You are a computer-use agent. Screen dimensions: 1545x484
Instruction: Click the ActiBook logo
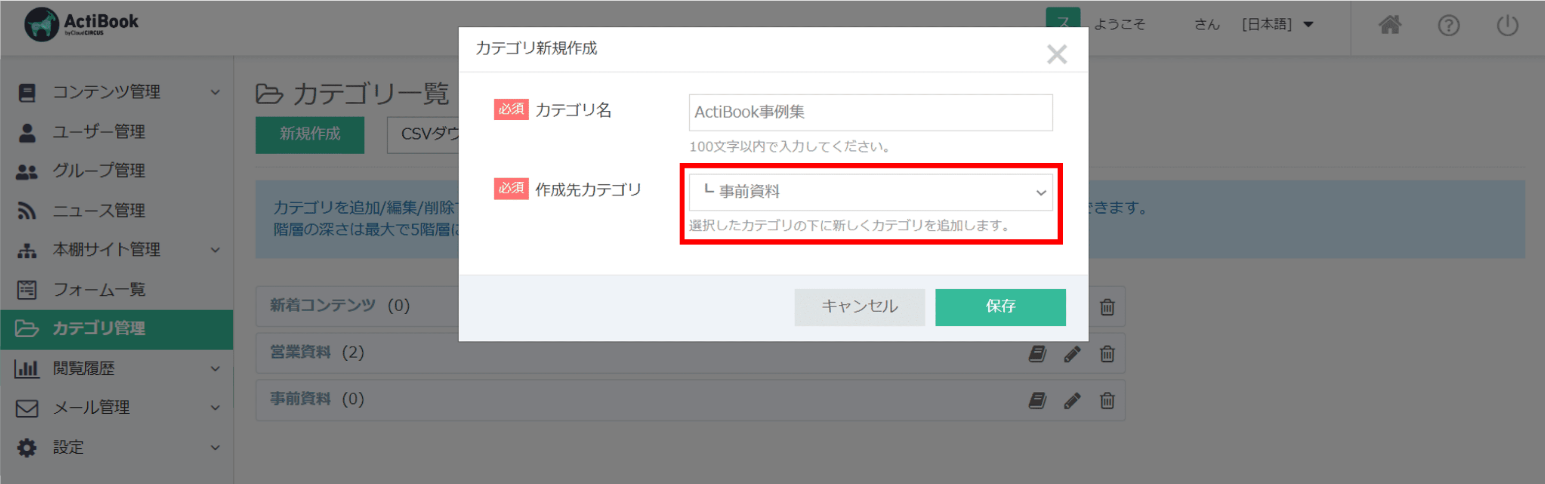point(82,26)
